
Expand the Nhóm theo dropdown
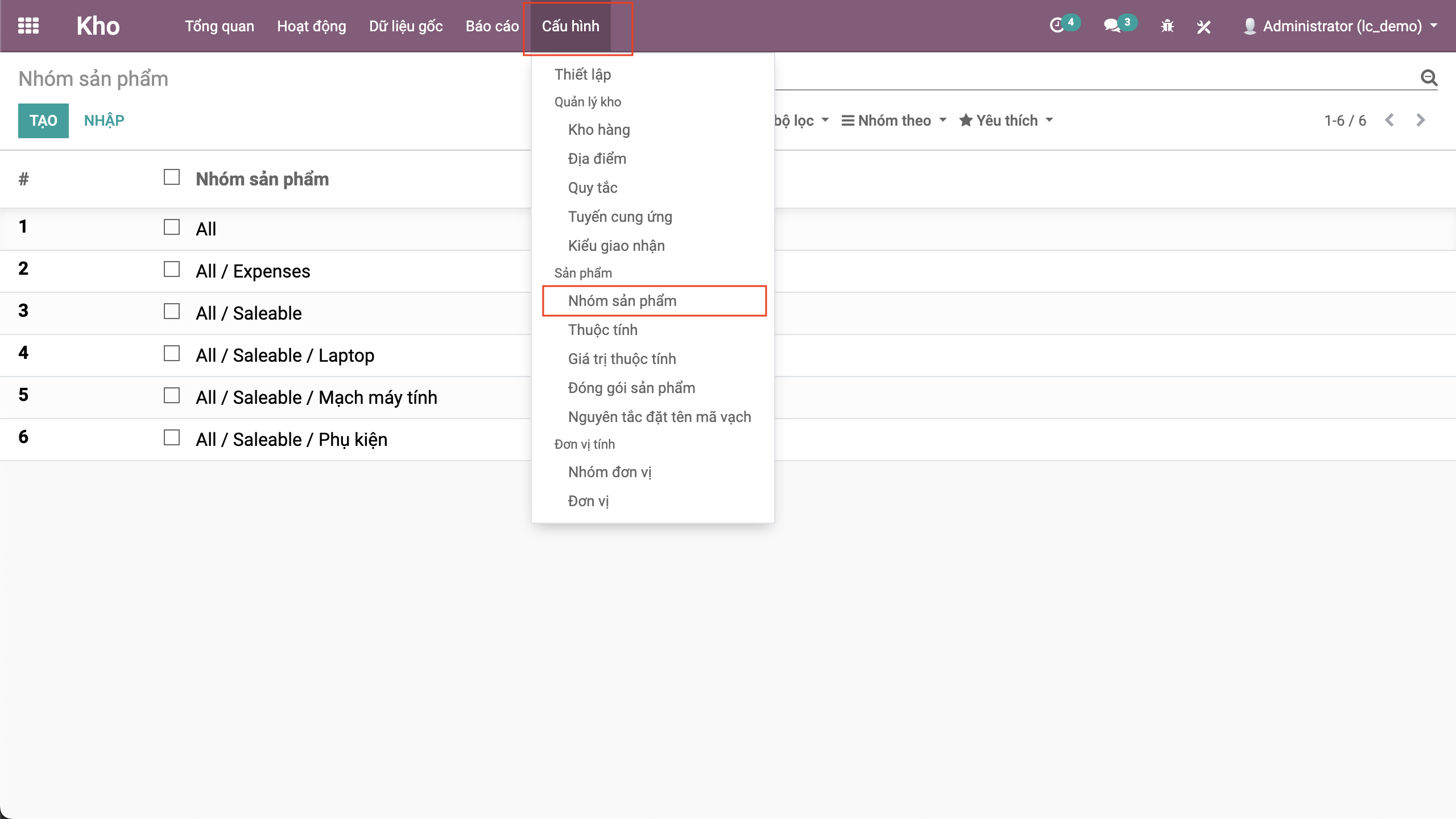coord(894,120)
